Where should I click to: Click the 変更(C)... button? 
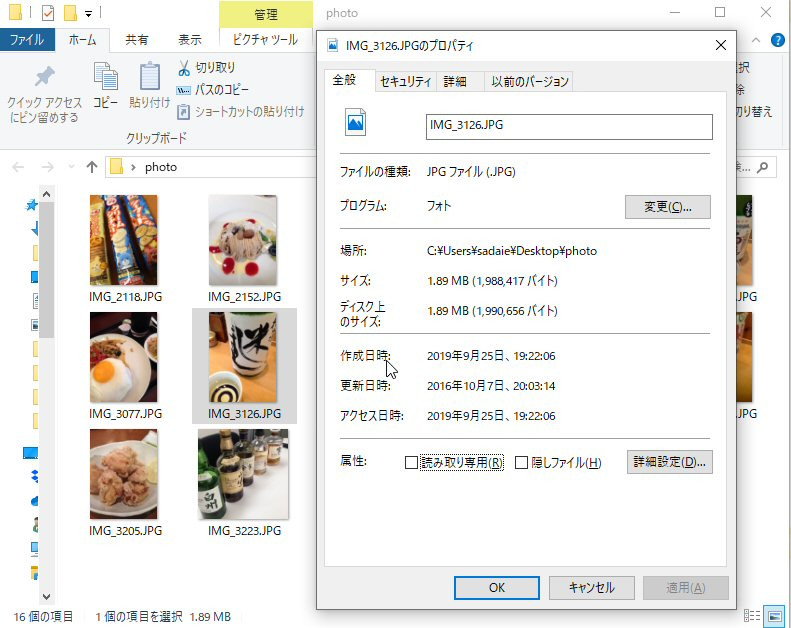(x=667, y=207)
